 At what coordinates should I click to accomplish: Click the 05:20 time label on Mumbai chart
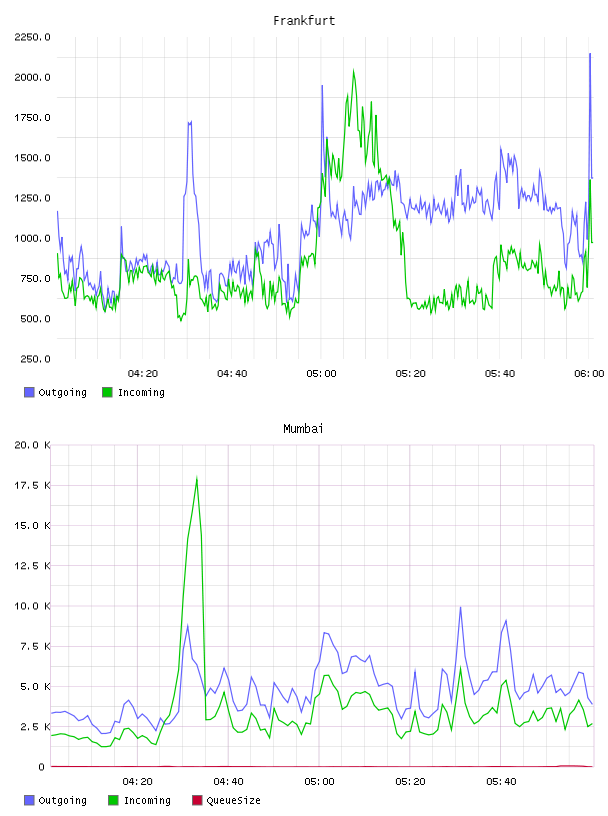[x=410, y=782]
